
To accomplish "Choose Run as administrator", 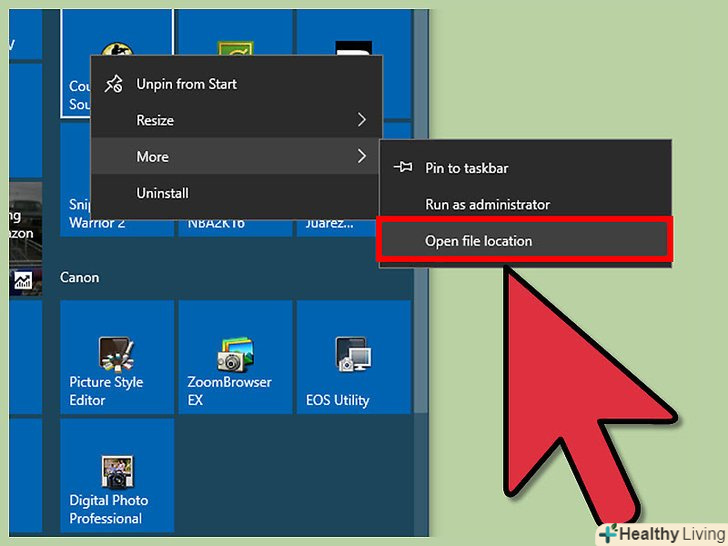I will (525, 204).
